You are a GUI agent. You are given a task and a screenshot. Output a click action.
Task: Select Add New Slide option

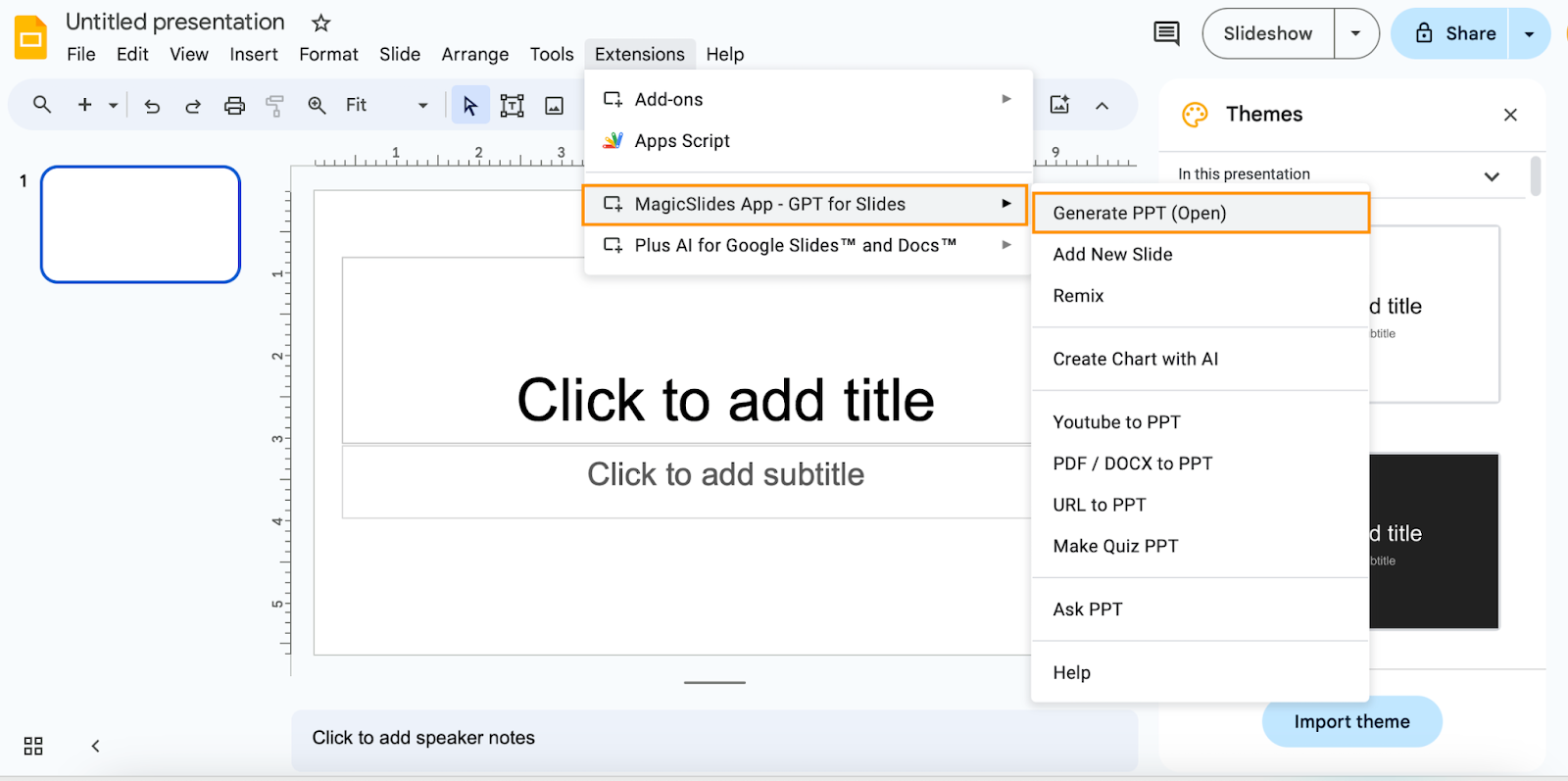(1200, 255)
